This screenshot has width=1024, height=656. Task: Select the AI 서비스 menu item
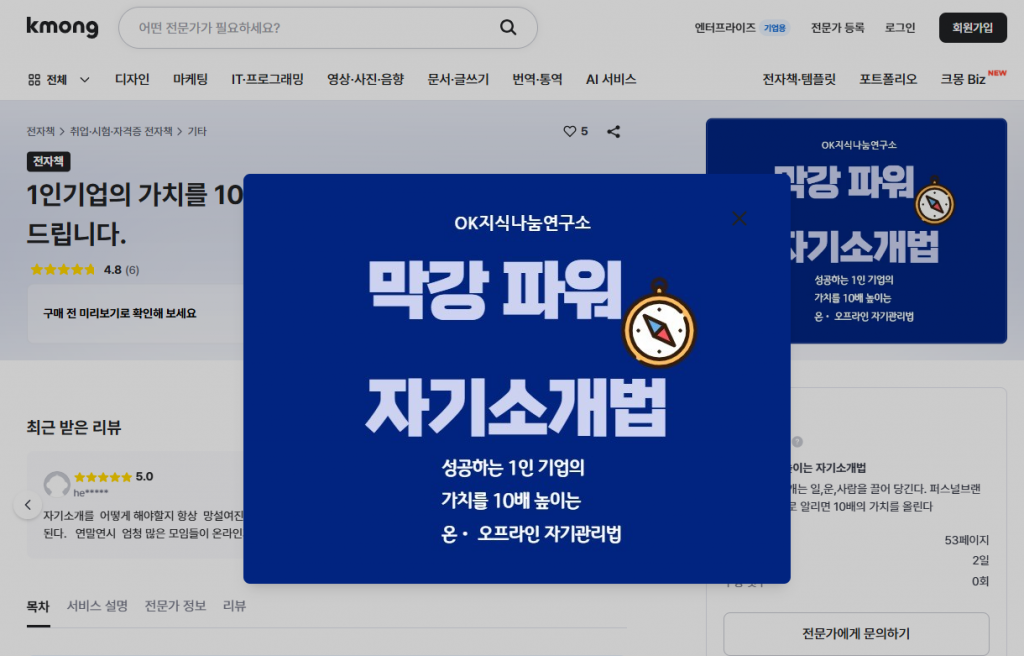coord(611,79)
